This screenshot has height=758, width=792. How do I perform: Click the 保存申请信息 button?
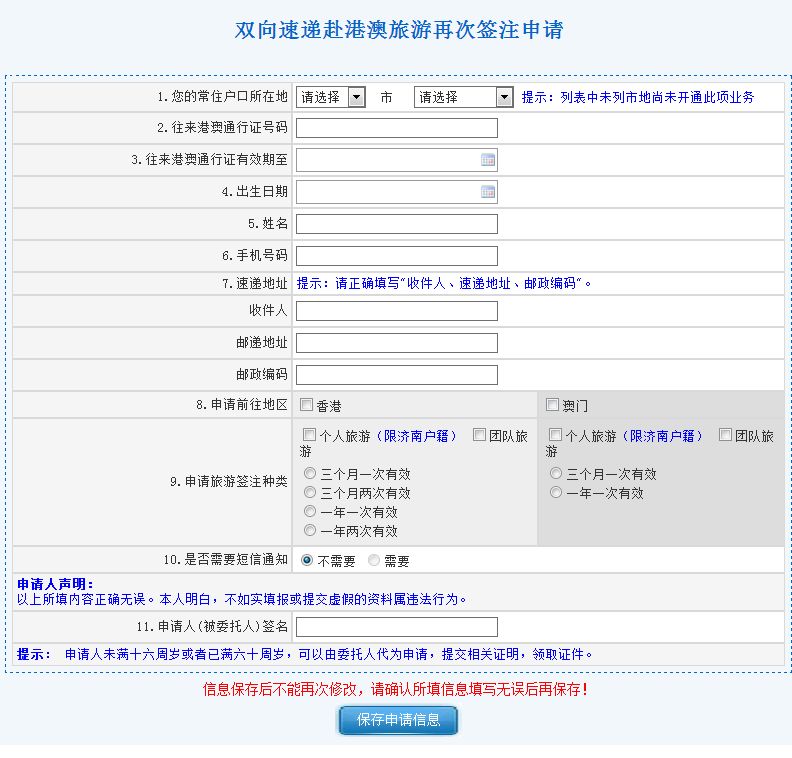pos(397,720)
